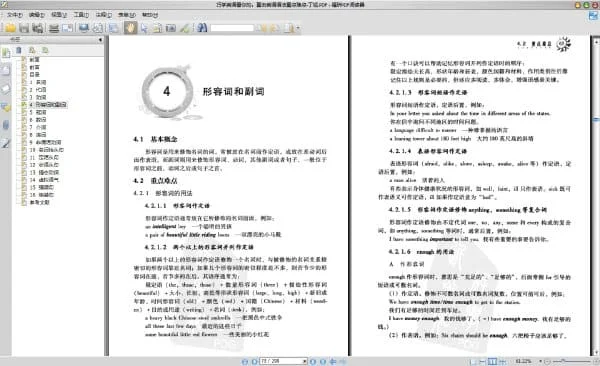The width and height of the screenshot is (600, 366).
Task: Open the zoom percentage dropdown
Action: click(x=540, y=361)
